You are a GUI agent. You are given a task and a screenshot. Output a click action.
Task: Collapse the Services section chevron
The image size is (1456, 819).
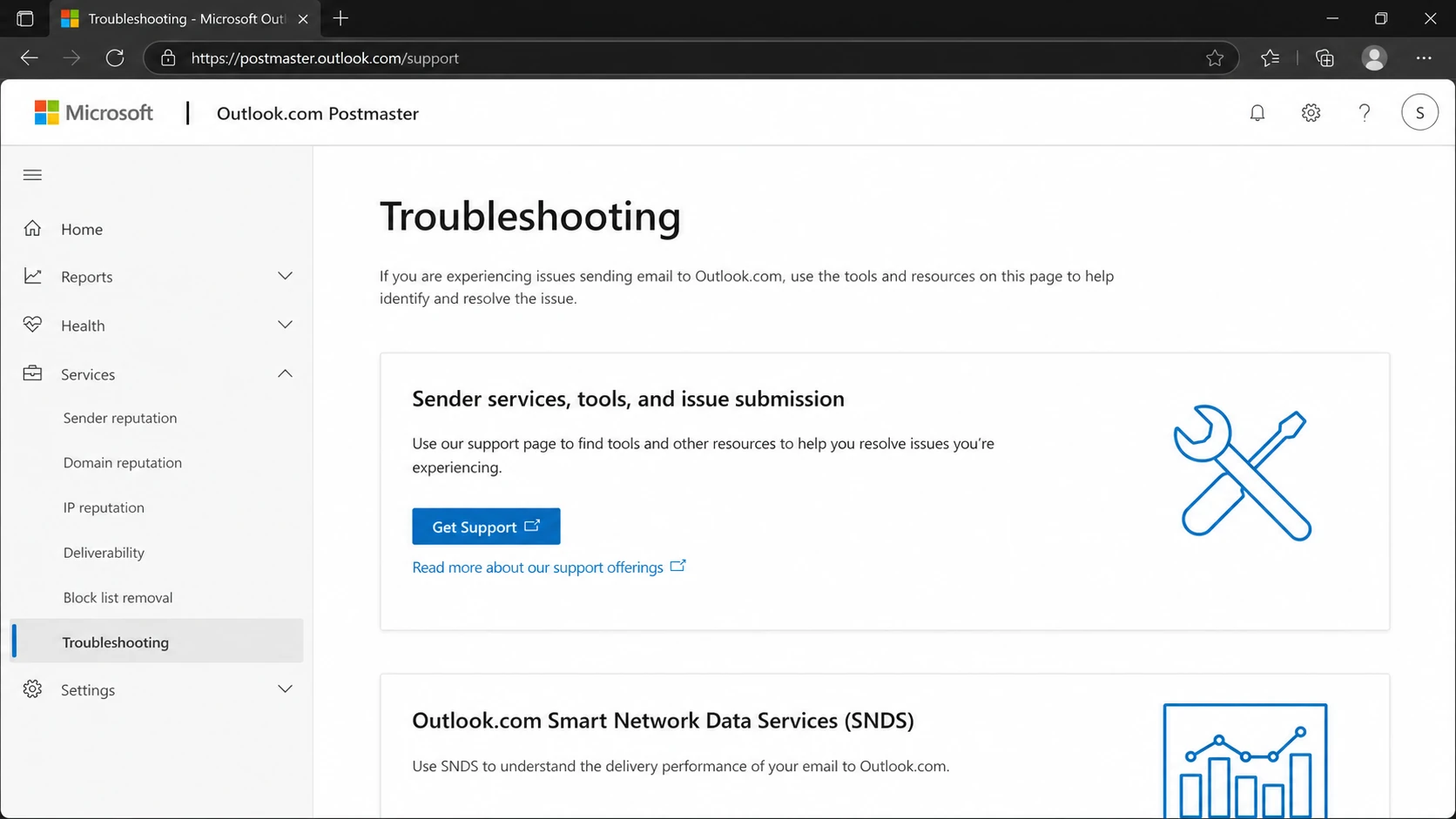(x=285, y=373)
